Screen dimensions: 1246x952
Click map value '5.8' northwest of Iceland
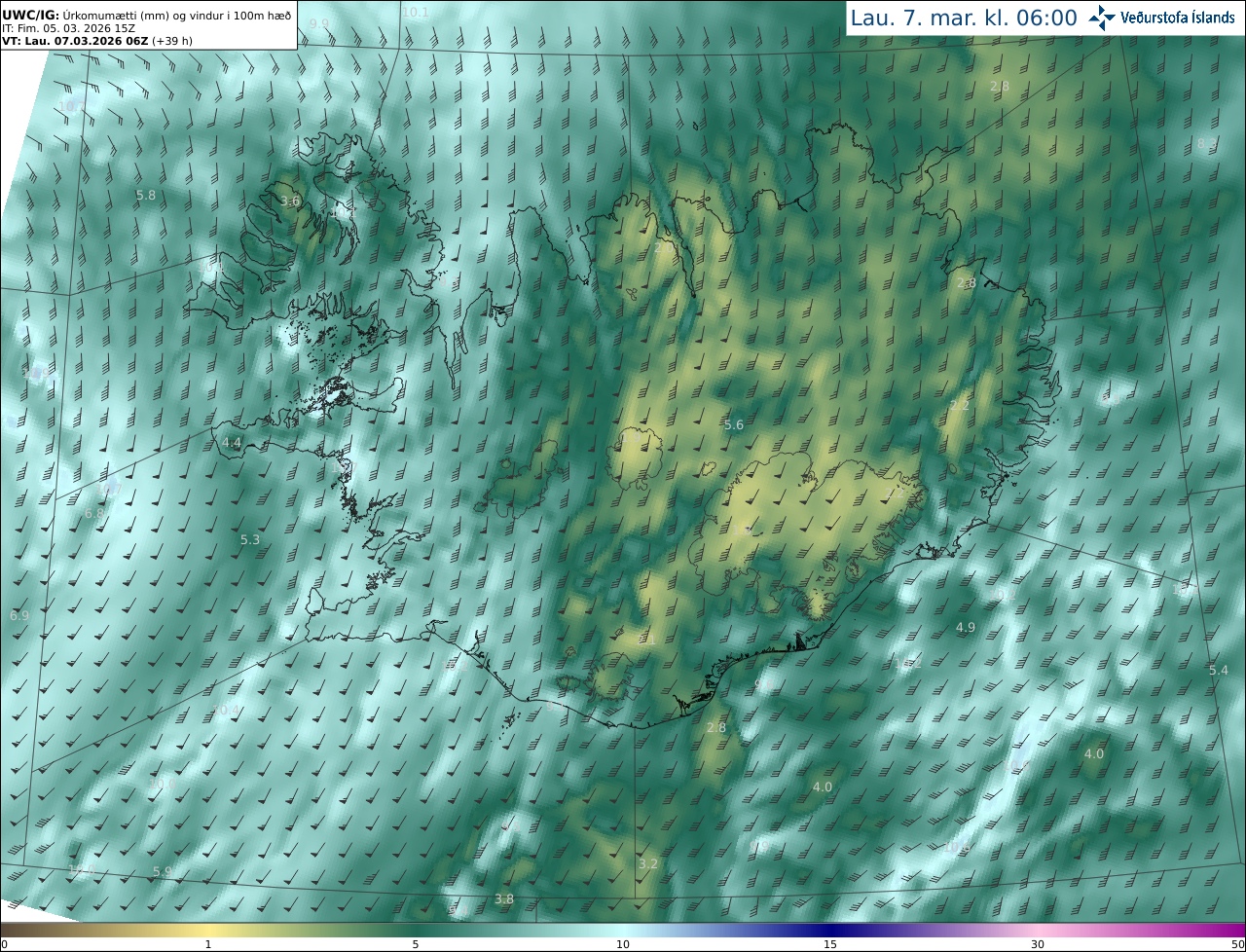click(x=146, y=196)
